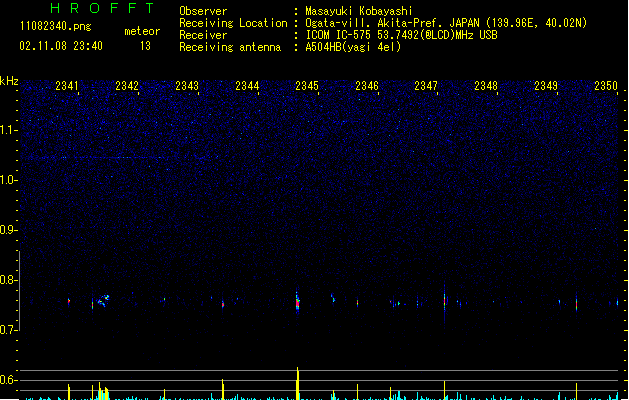Click the 1.0 kHz frequency label
The width and height of the screenshot is (629, 400).
[x=8, y=180]
